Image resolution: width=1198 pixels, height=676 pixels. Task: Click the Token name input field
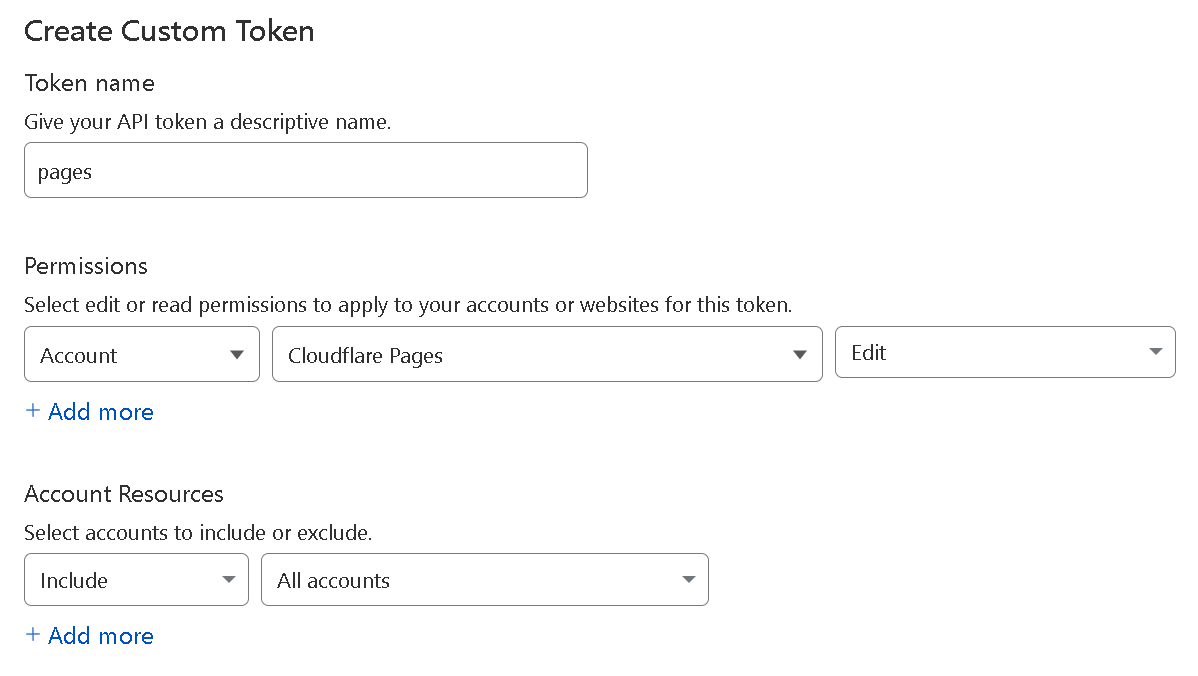[x=305, y=170]
